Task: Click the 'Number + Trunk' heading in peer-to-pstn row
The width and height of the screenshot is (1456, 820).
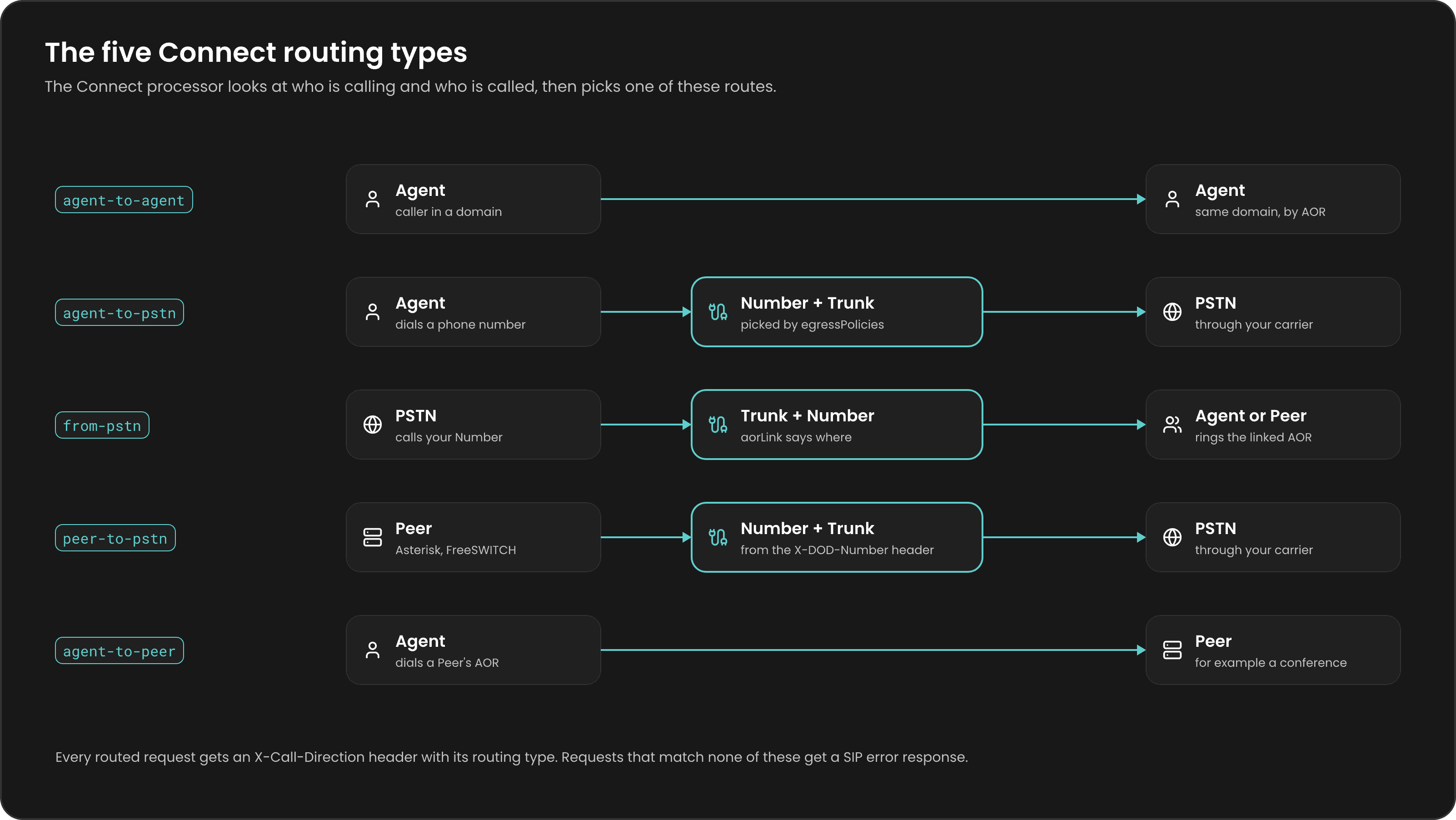Action: click(807, 528)
